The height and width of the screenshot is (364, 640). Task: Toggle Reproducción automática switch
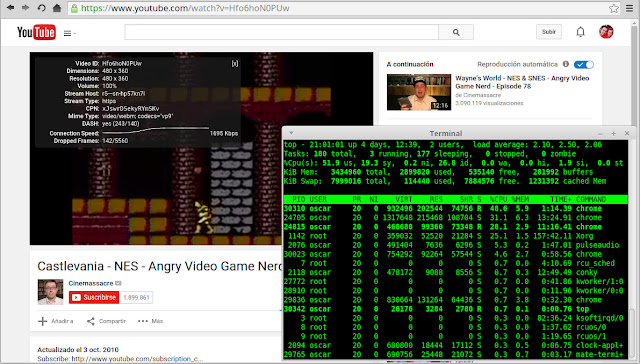pos(584,64)
